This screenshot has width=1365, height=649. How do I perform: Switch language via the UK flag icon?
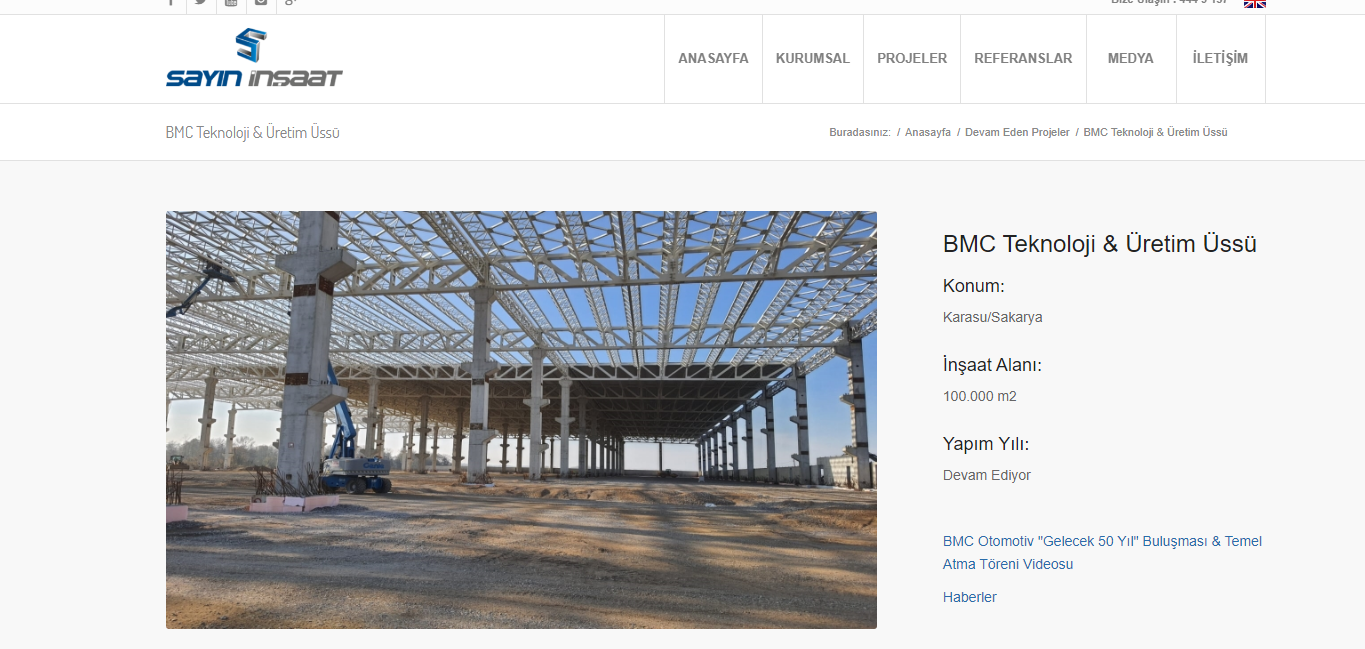1254,4
